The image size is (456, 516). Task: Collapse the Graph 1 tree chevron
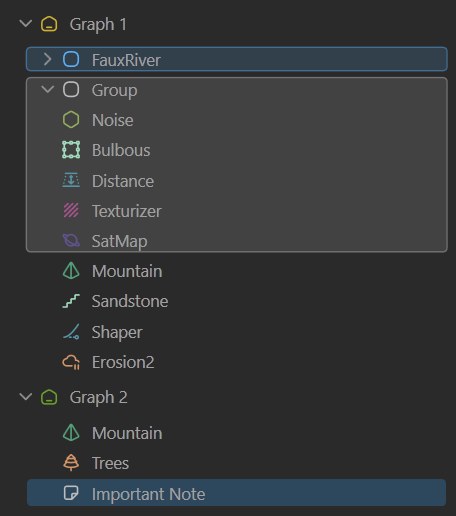click(x=26, y=24)
